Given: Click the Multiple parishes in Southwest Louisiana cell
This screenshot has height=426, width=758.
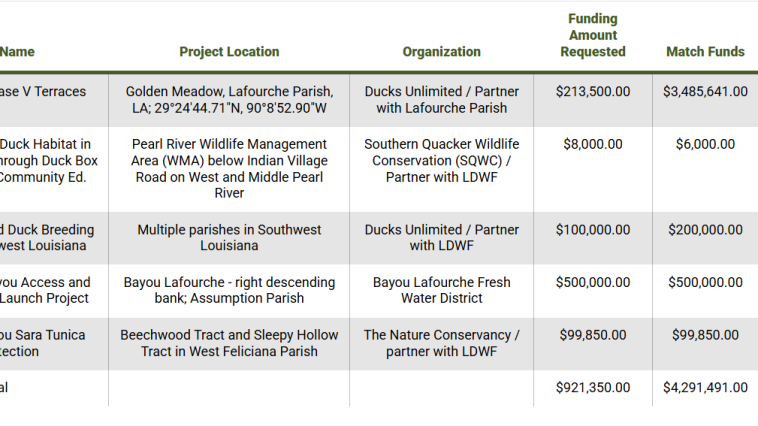Looking at the screenshot, I should (x=229, y=238).
